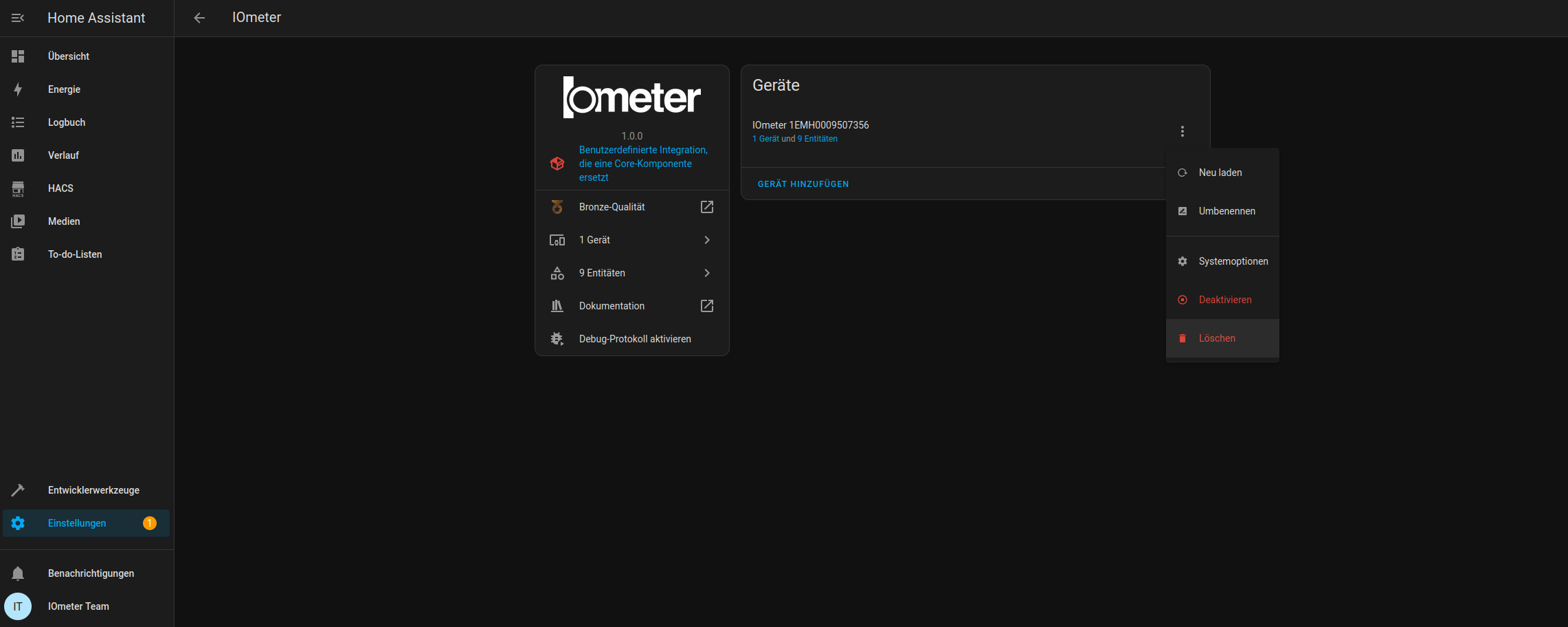1568x627 pixels.
Task: Open the three-dot menu for IOmeter 1EMH0009507356
Action: click(x=1183, y=131)
